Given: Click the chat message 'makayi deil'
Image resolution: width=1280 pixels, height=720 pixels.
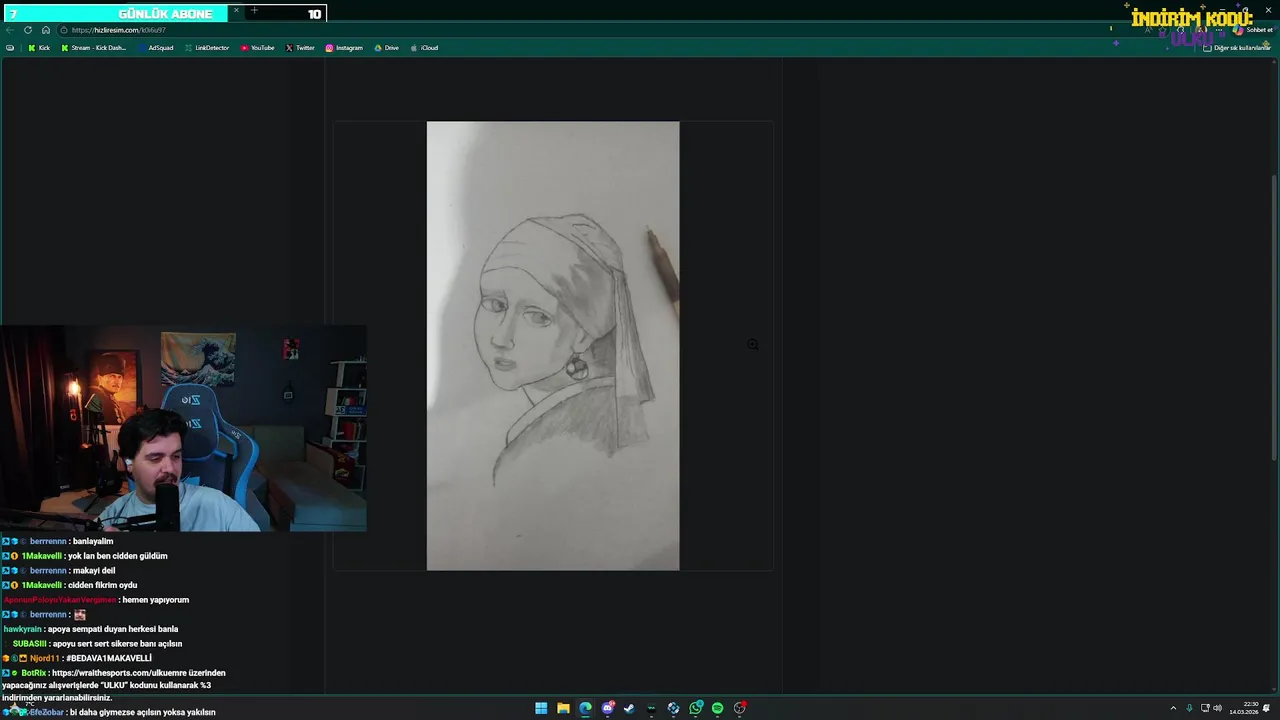Looking at the screenshot, I should click(x=94, y=570).
